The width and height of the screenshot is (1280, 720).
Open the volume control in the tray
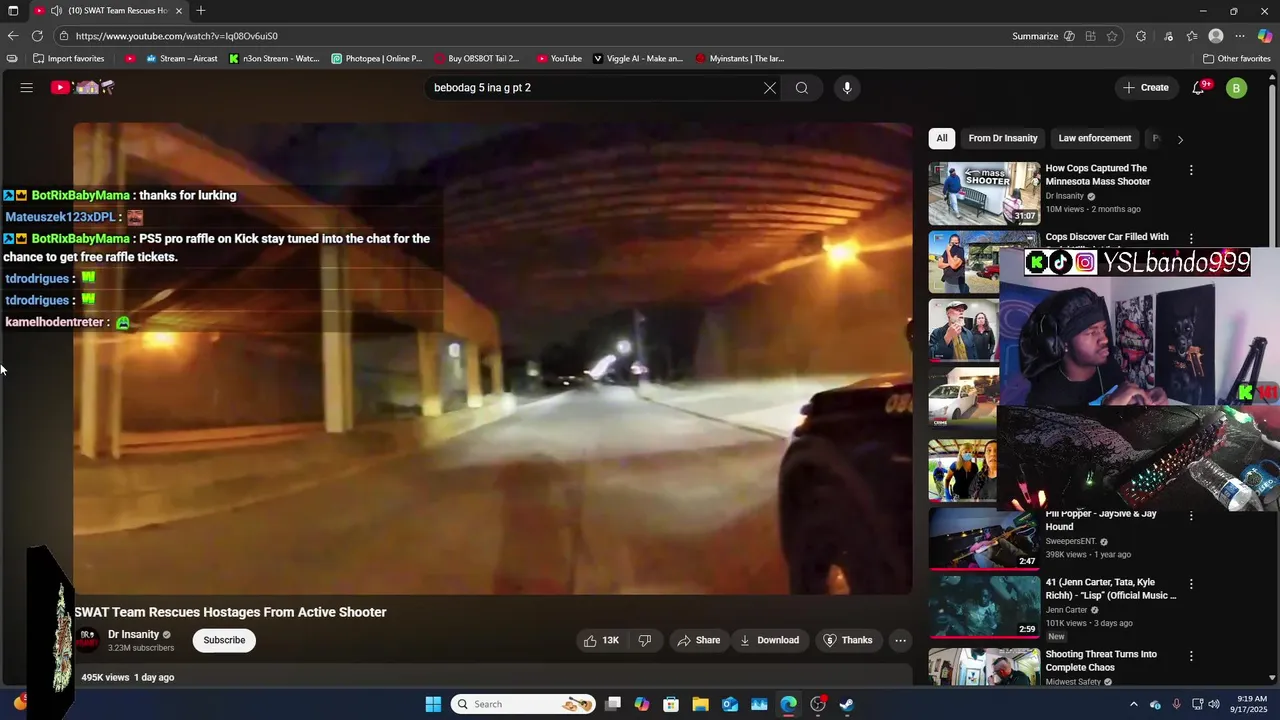(1214, 704)
